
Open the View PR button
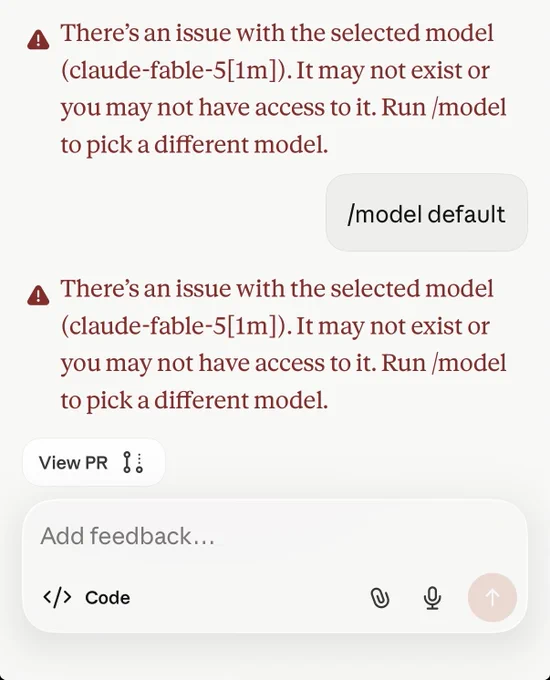click(x=94, y=462)
